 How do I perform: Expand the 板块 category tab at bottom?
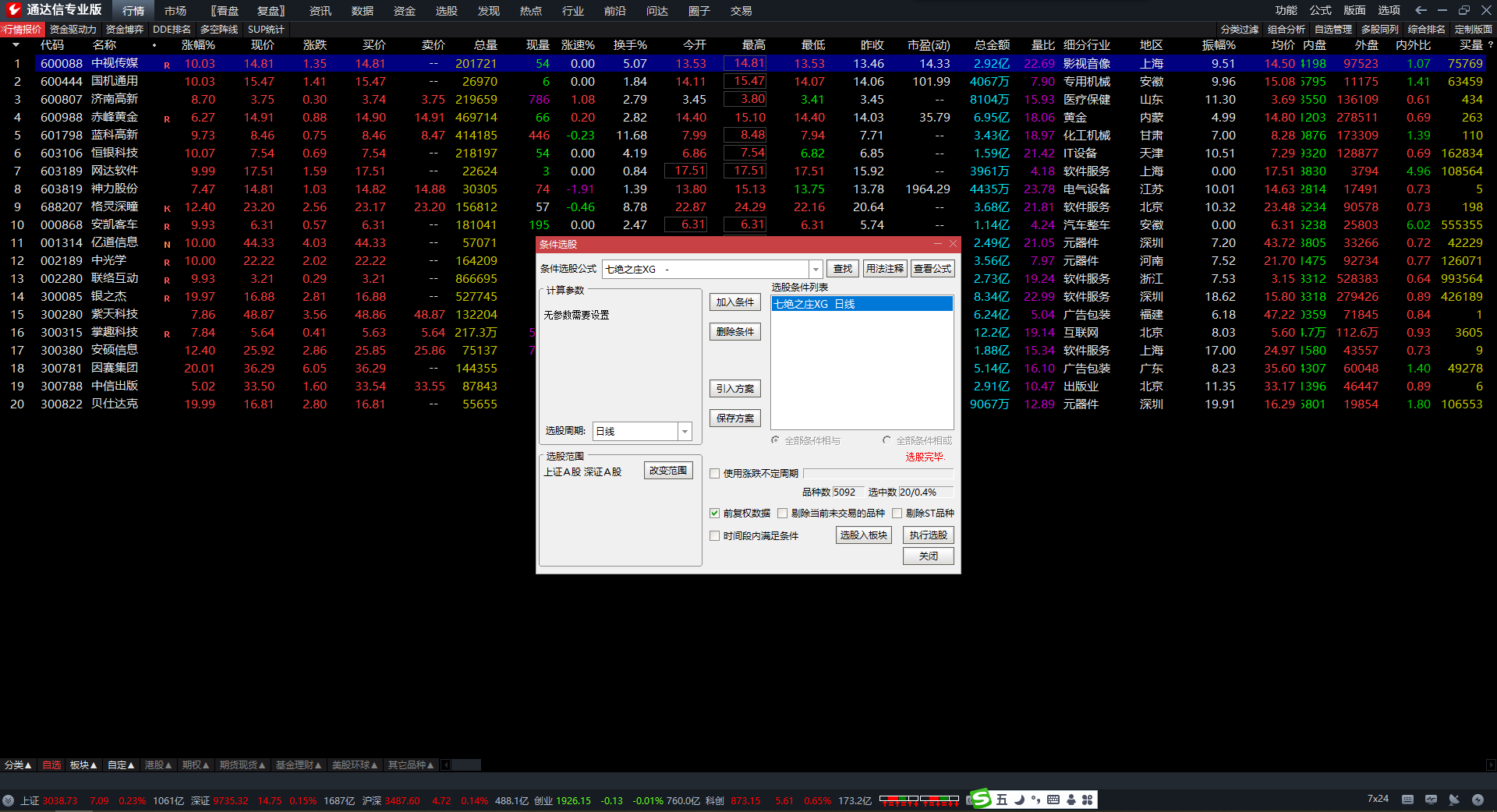[x=83, y=765]
